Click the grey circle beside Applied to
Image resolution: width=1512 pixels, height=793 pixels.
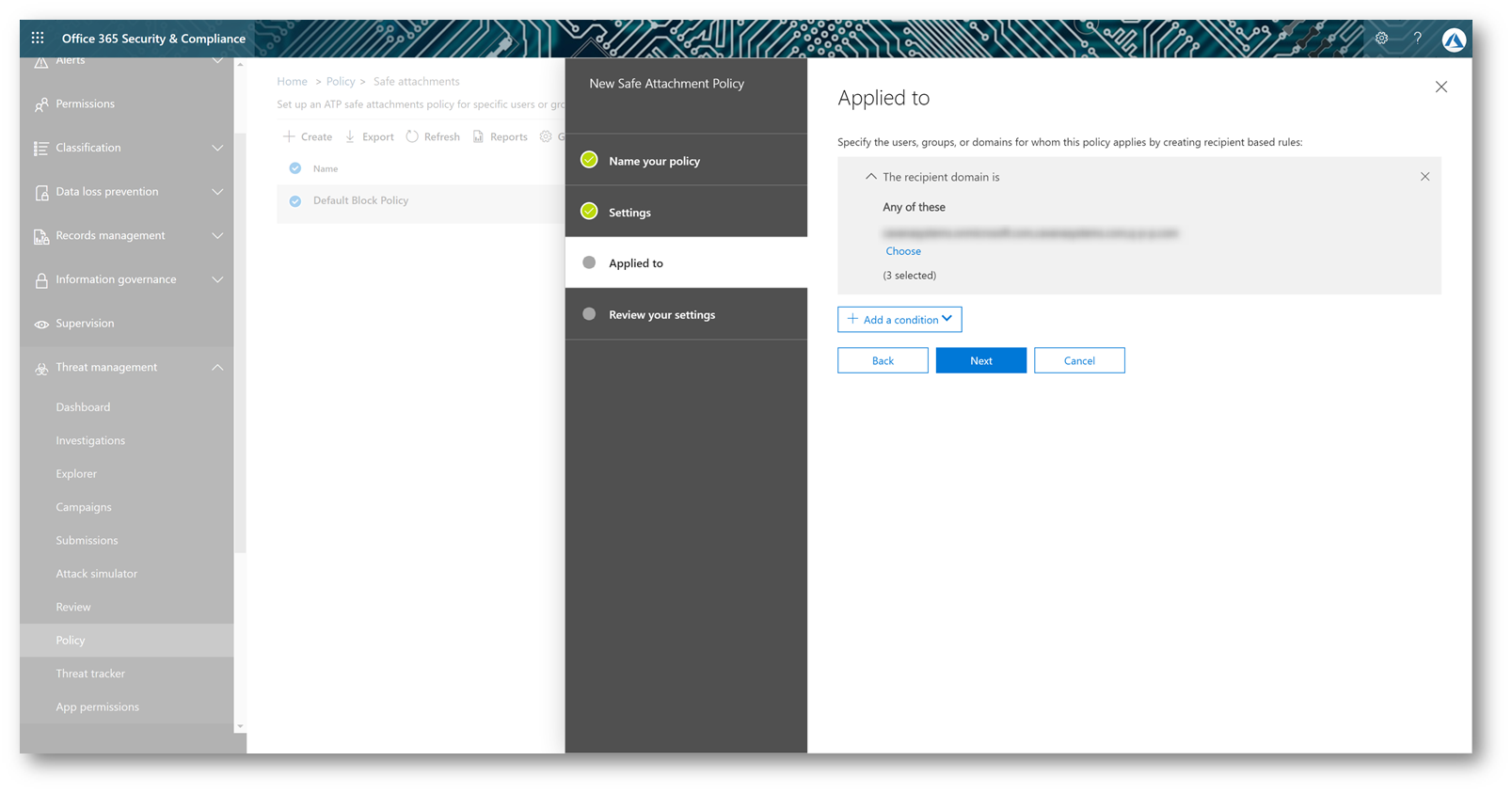pyautogui.click(x=589, y=262)
